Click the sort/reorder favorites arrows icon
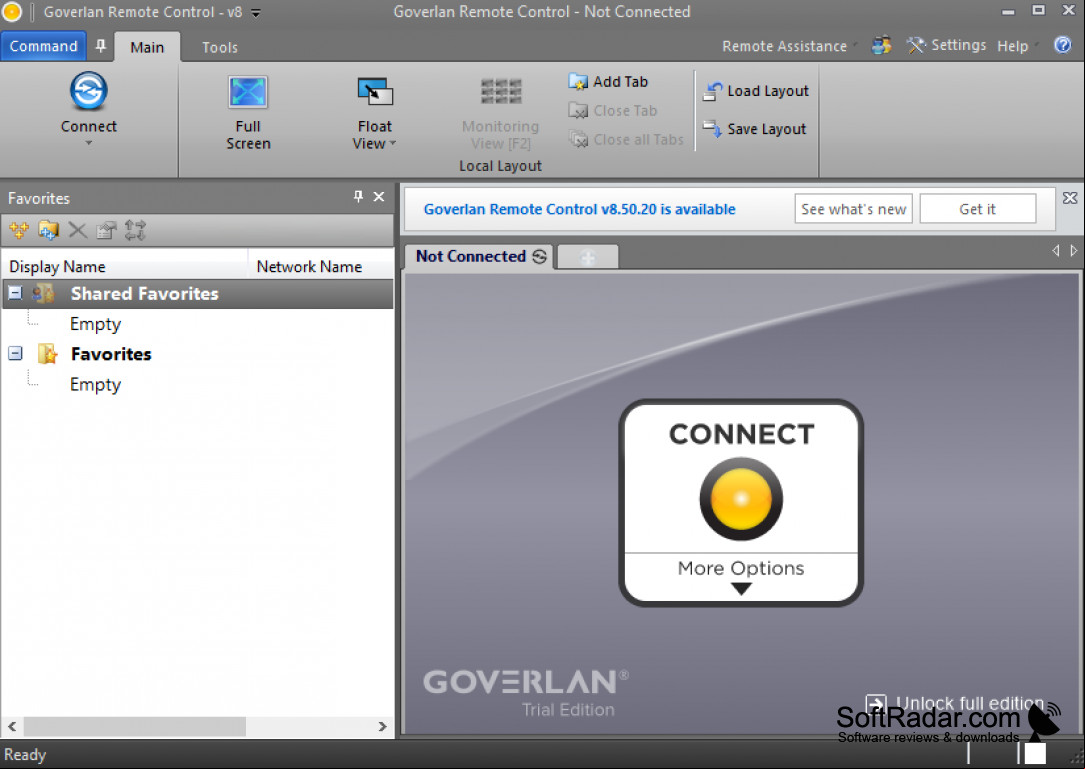 (135, 230)
